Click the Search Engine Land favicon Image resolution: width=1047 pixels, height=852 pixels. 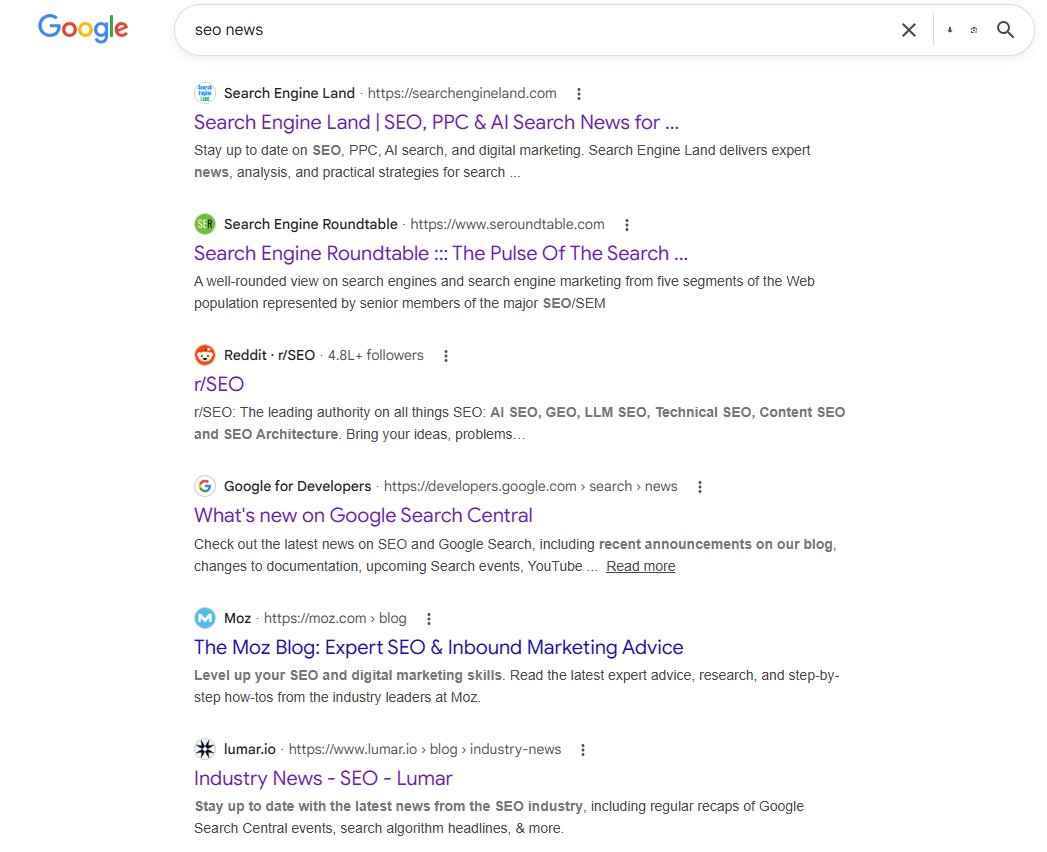click(205, 93)
